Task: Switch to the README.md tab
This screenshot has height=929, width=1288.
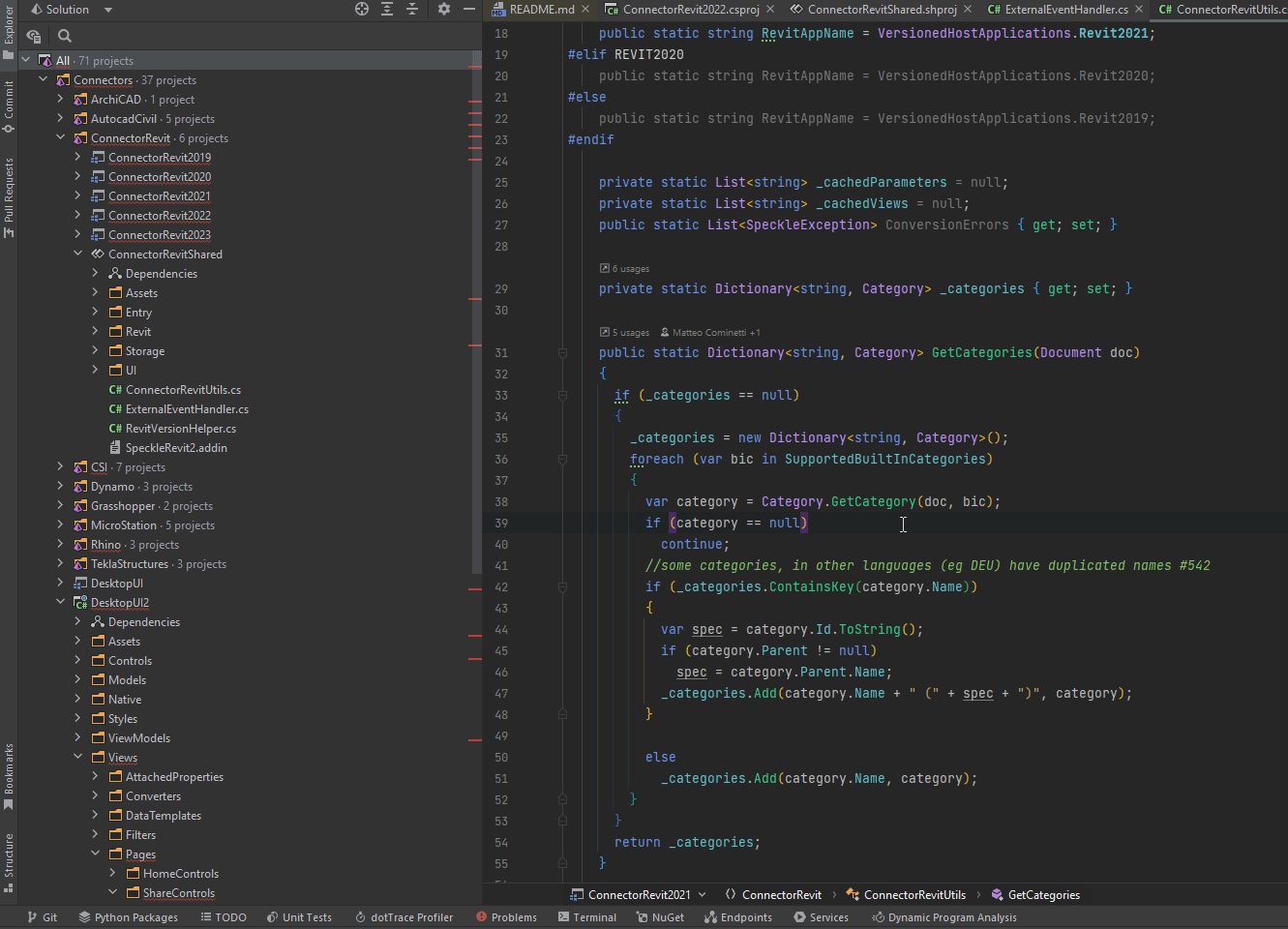Action: click(x=541, y=10)
